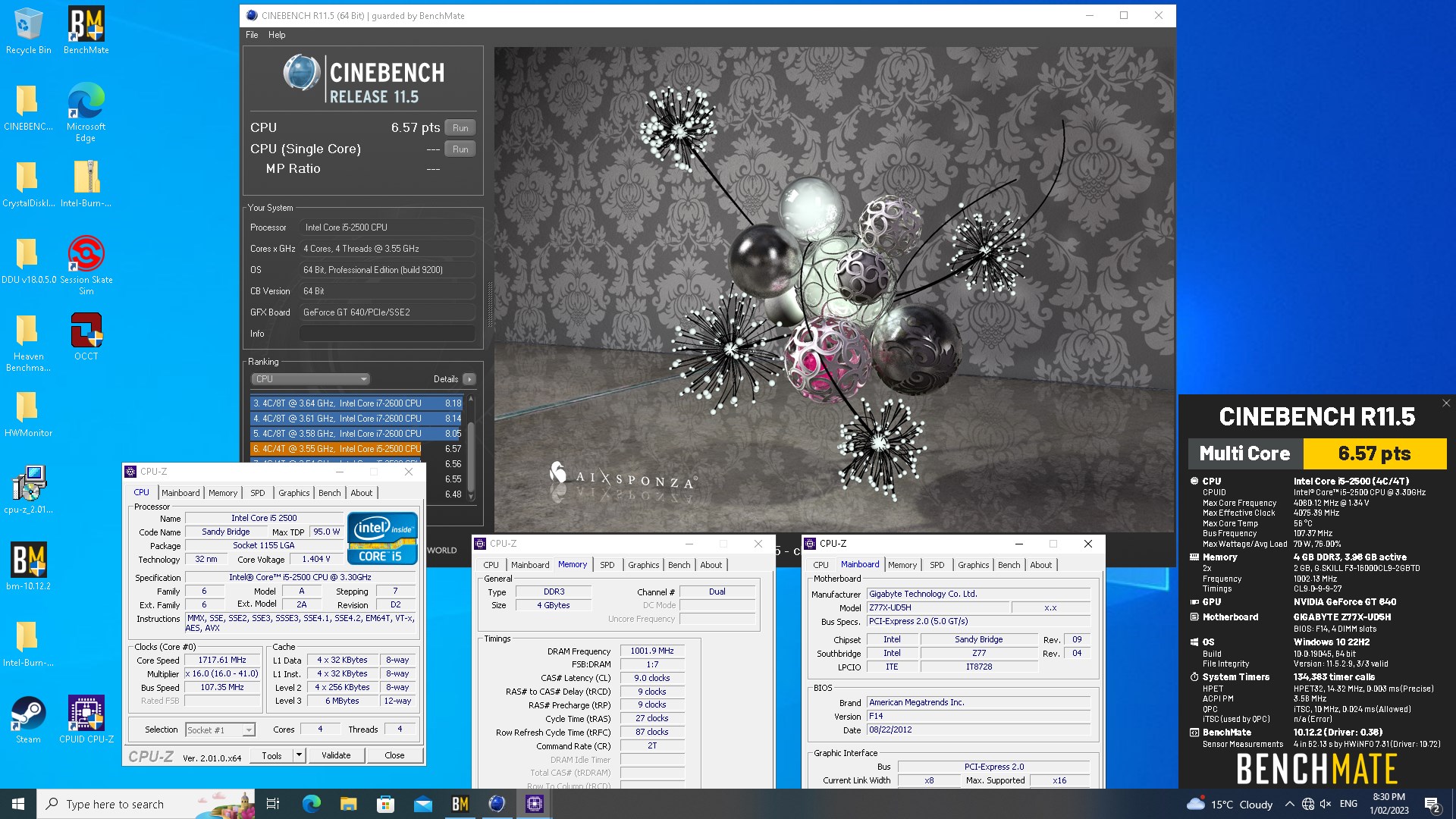Switch to Bench tab in left CPU-Z
This screenshot has width=1456, height=819.
[329, 493]
